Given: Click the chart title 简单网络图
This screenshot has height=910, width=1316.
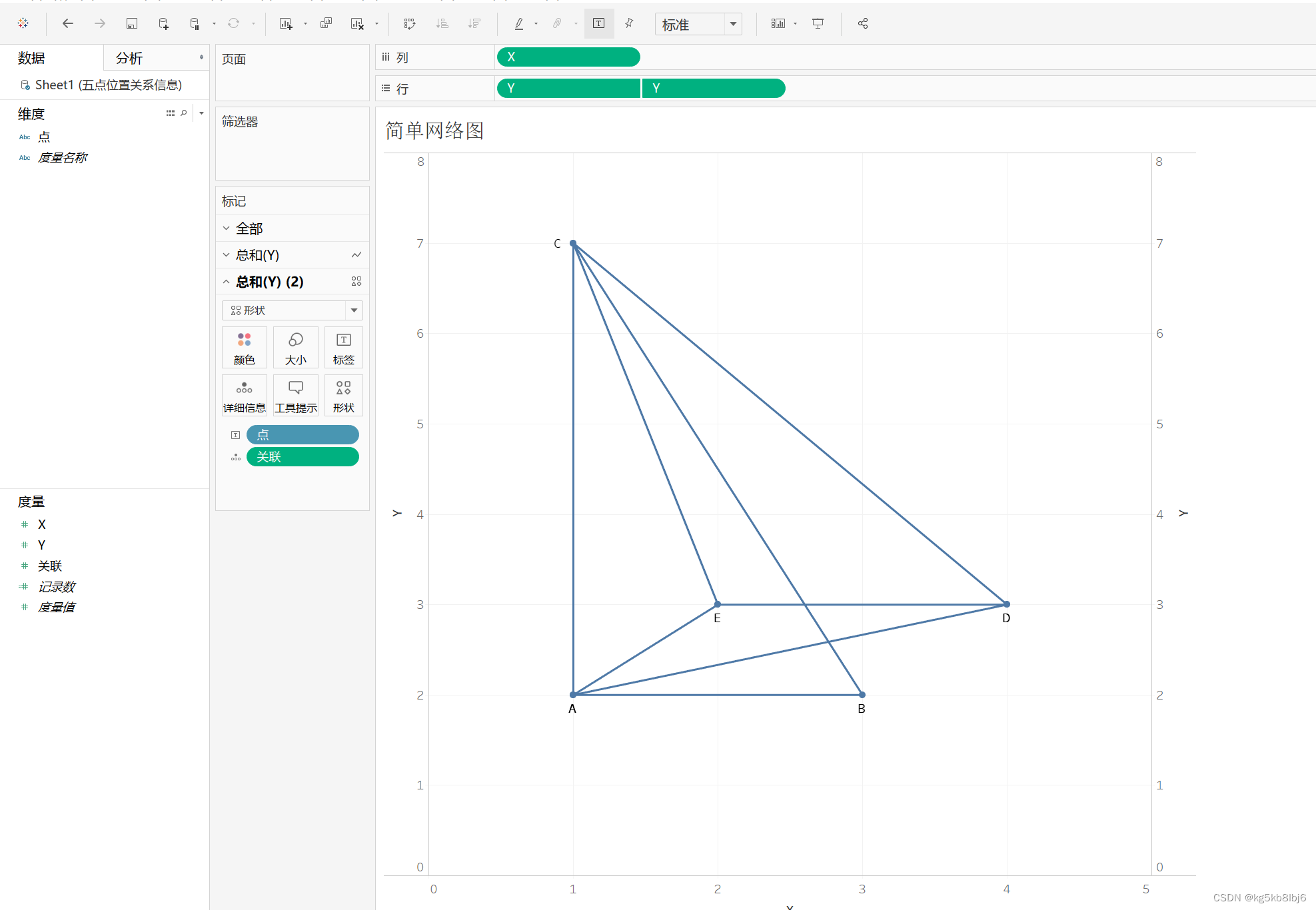Looking at the screenshot, I should 434,131.
